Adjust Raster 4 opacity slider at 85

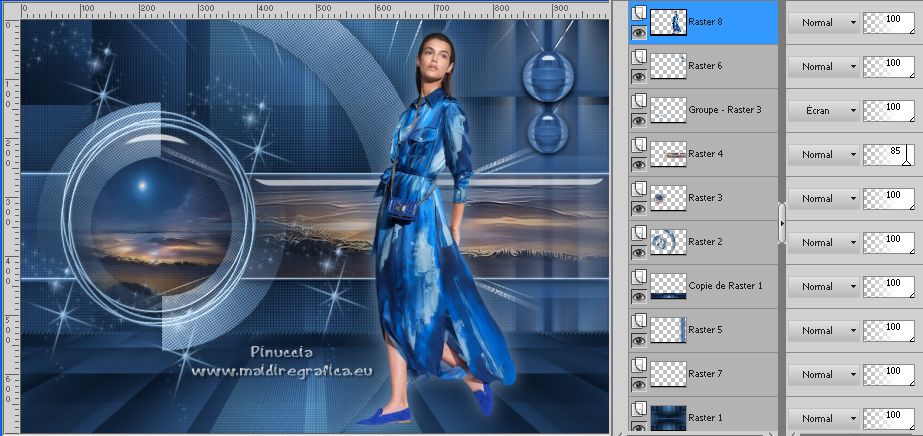click(889, 155)
